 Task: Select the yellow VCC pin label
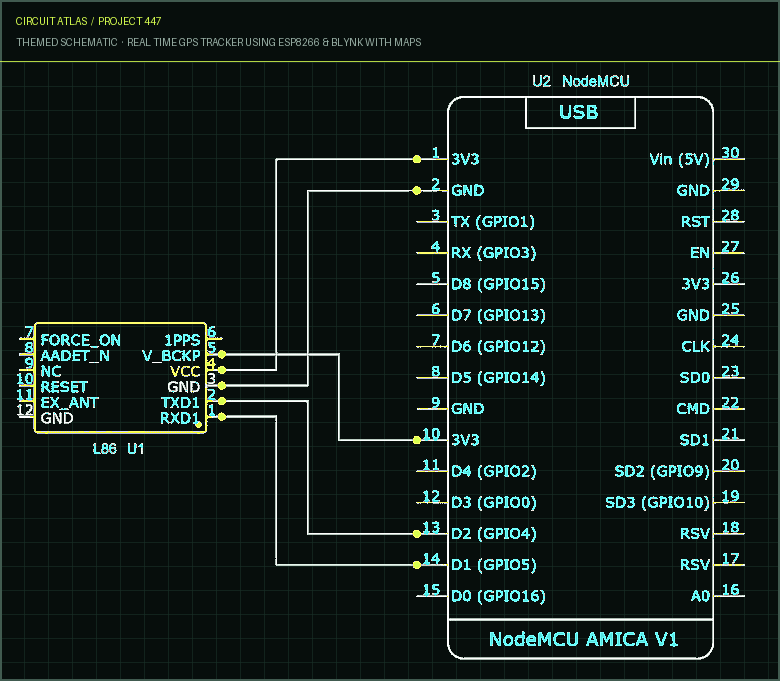[x=185, y=372]
